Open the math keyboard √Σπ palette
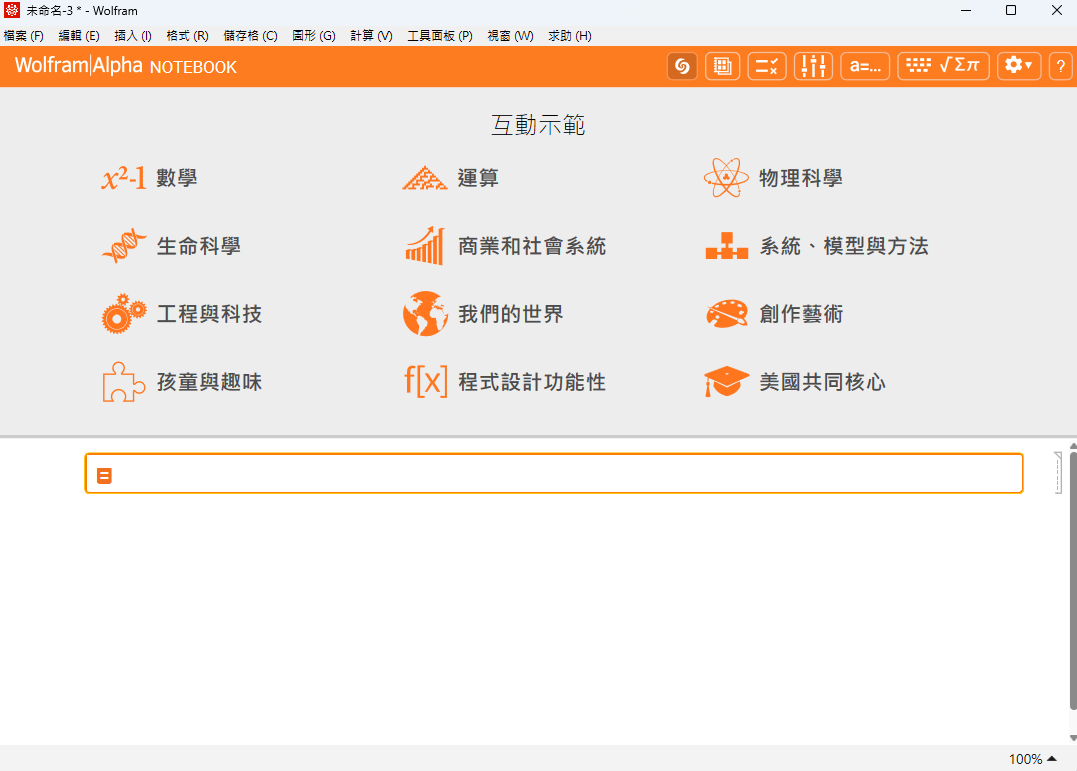Screen dimensions: 1077x771 click(x=943, y=66)
